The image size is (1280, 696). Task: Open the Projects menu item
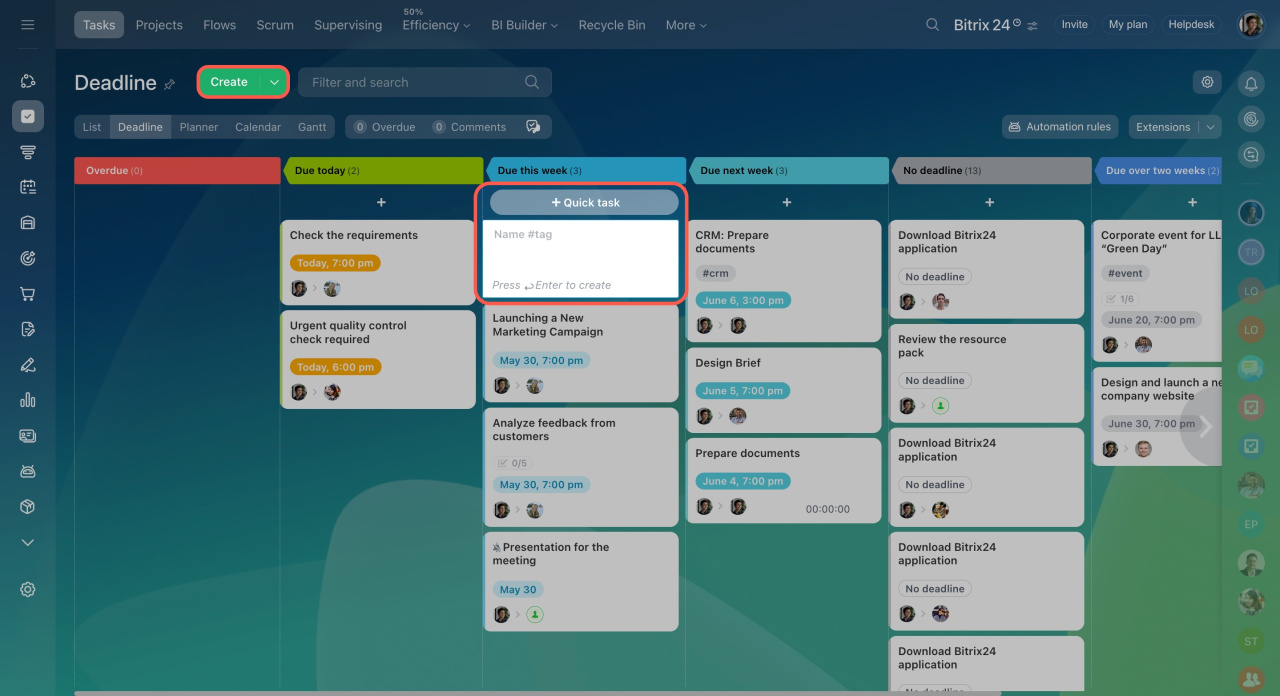point(159,25)
